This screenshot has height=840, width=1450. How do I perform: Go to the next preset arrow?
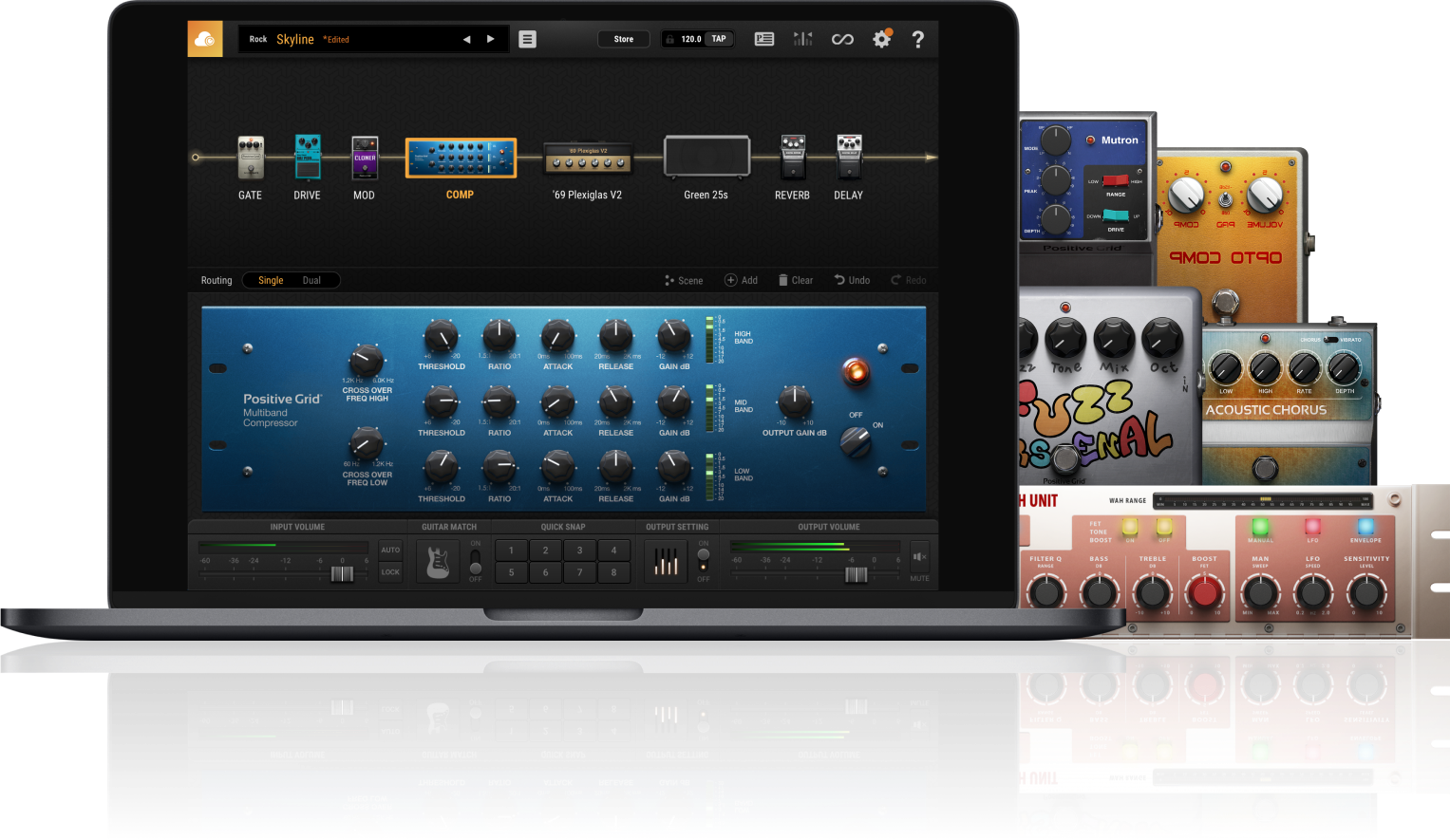click(491, 39)
